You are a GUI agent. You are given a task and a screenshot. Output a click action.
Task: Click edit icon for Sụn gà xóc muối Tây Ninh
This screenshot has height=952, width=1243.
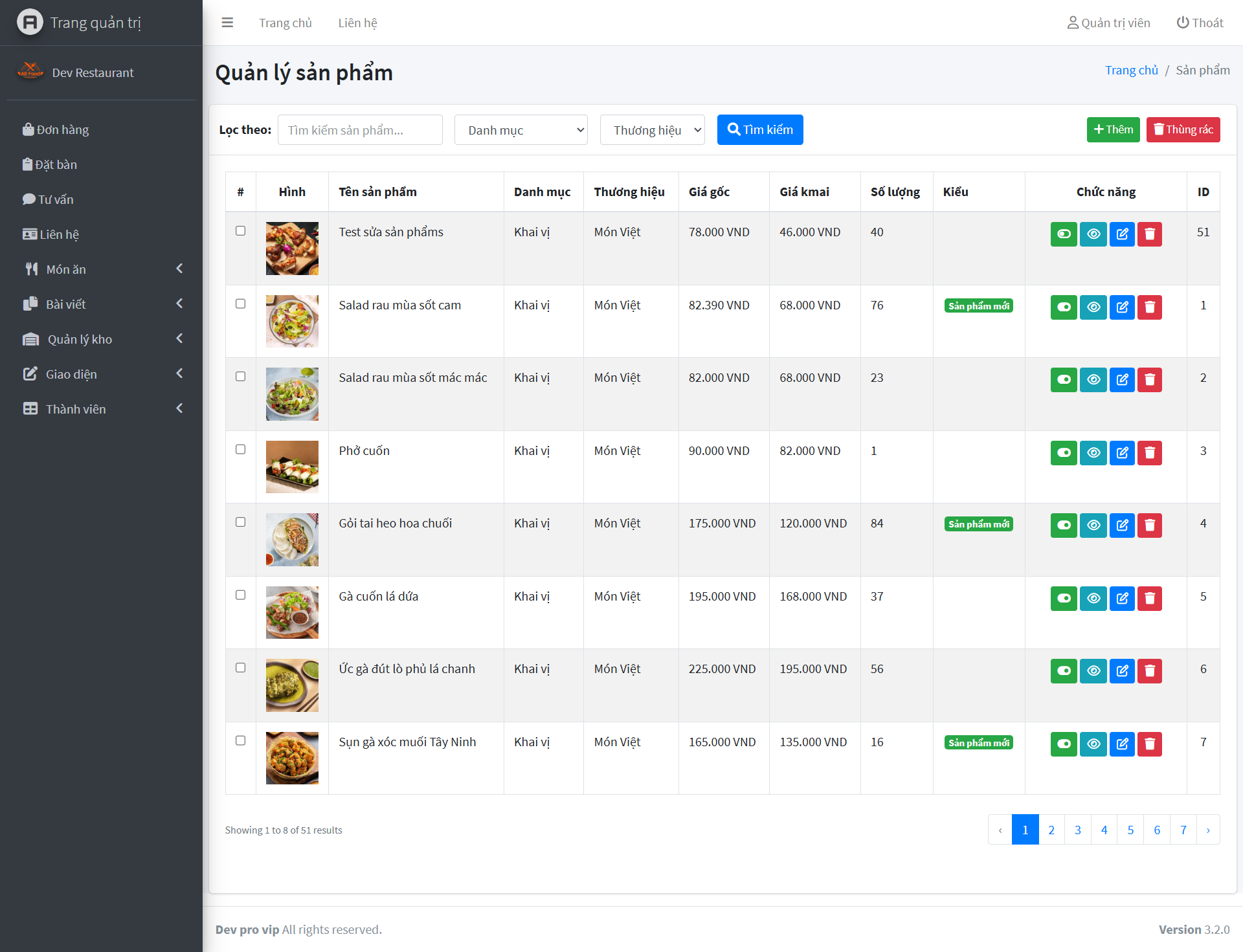click(x=1122, y=744)
